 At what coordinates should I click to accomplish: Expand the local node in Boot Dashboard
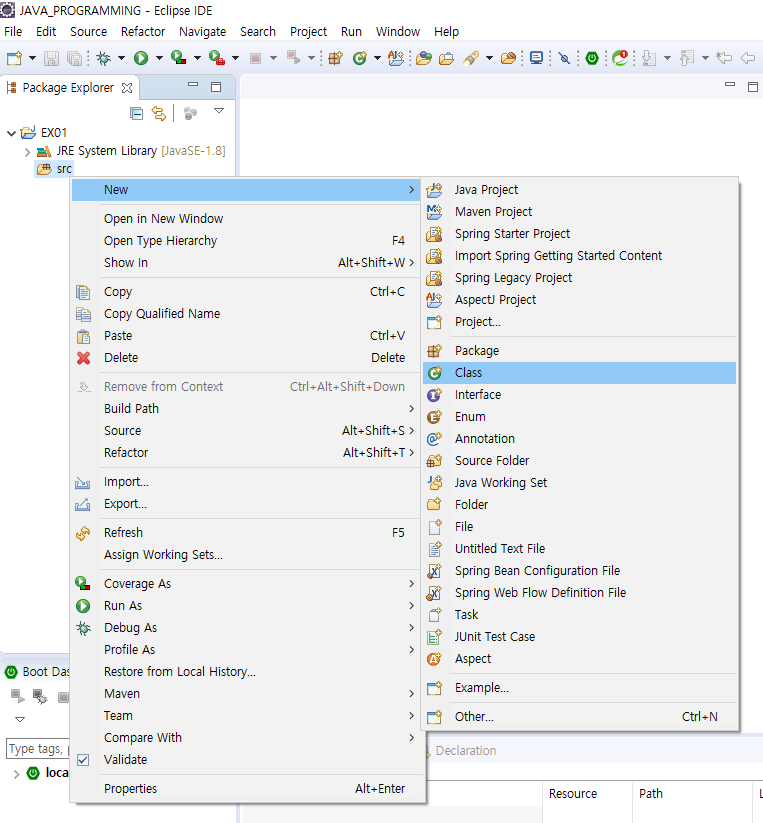coord(17,774)
